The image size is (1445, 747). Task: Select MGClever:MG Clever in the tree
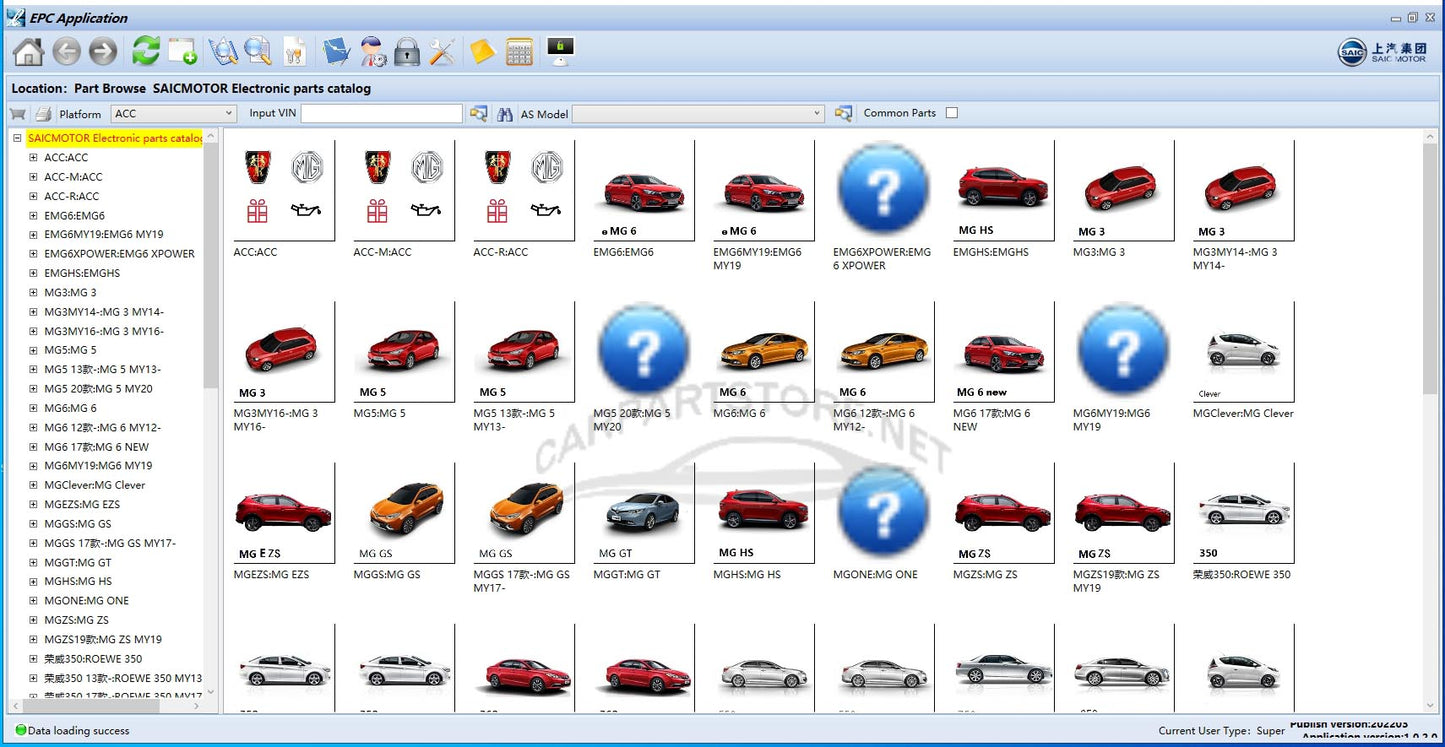pos(94,485)
